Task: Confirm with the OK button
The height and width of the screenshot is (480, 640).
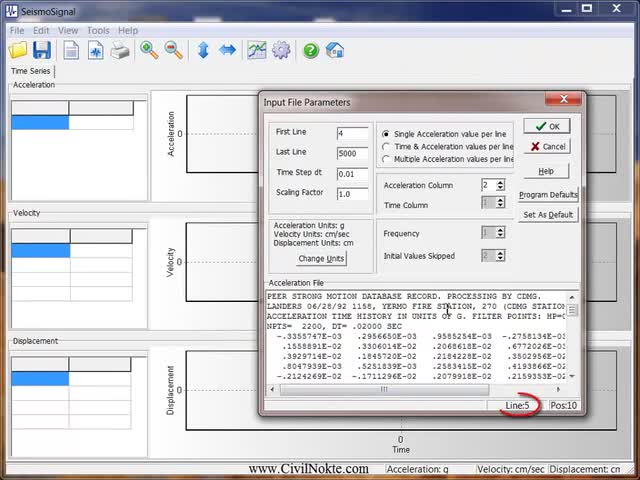Action: tap(547, 126)
